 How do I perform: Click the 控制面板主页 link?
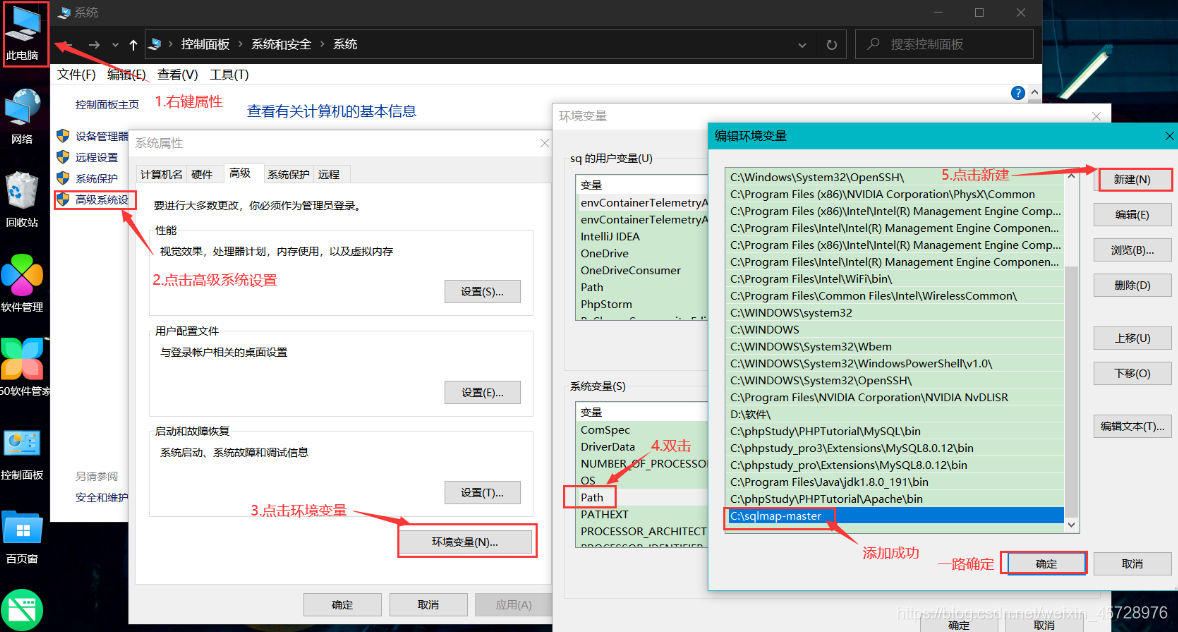pyautogui.click(x=107, y=104)
